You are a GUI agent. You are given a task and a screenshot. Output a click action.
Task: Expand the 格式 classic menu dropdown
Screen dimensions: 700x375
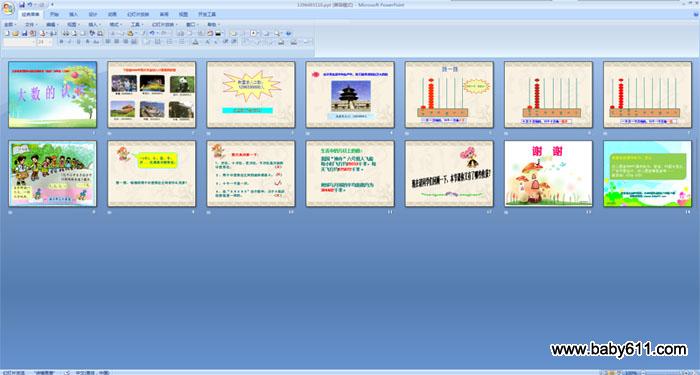(116, 25)
